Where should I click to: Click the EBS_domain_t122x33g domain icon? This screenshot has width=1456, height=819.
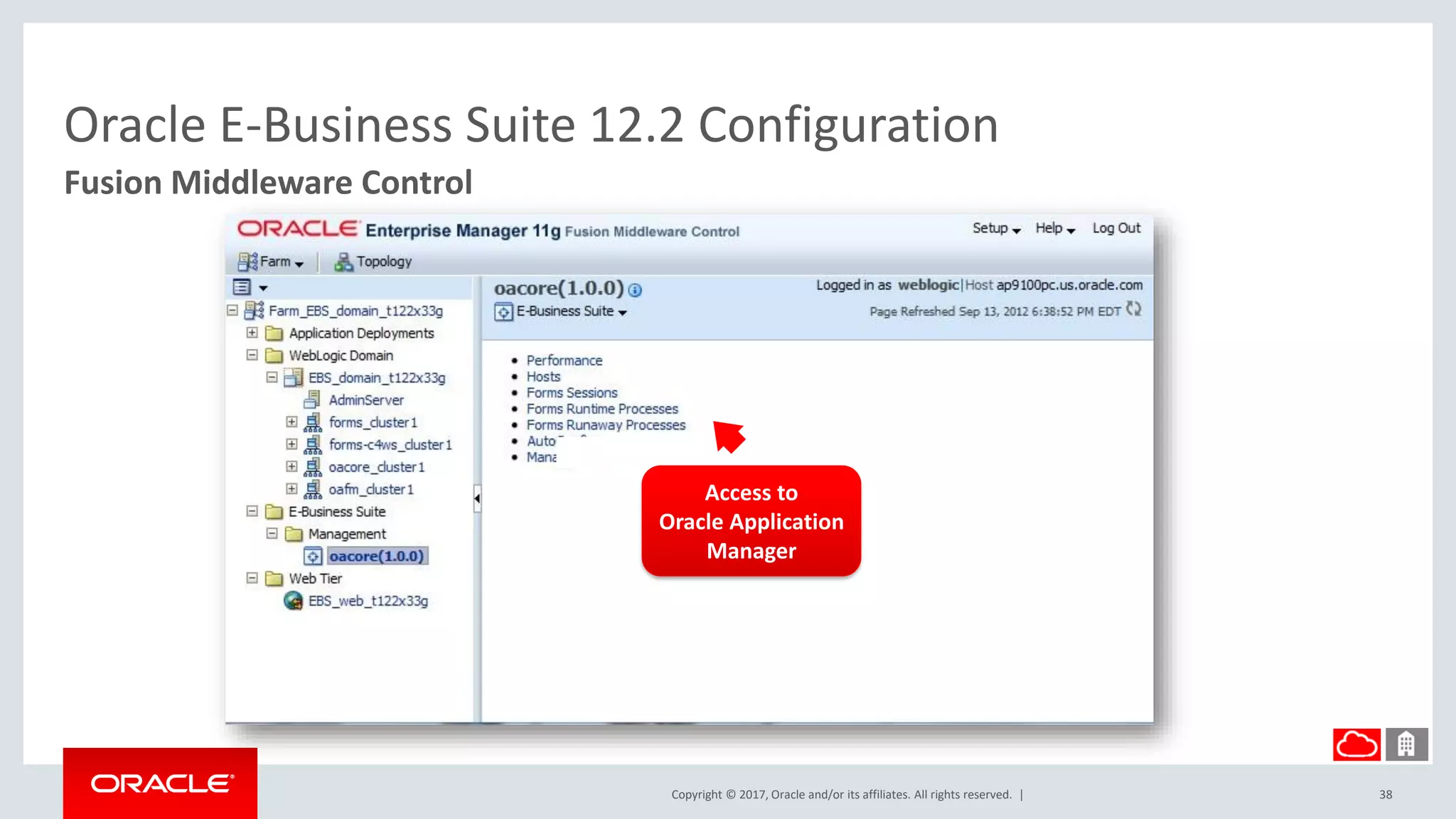pyautogui.click(x=293, y=378)
